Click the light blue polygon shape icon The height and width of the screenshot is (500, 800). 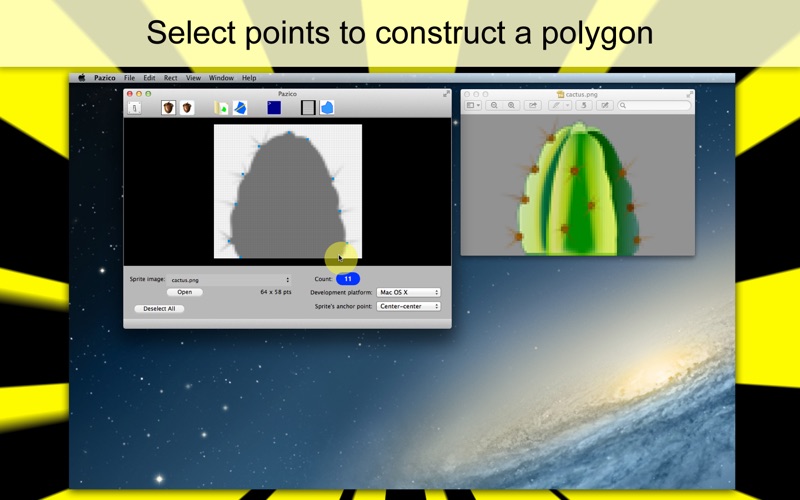(x=327, y=108)
